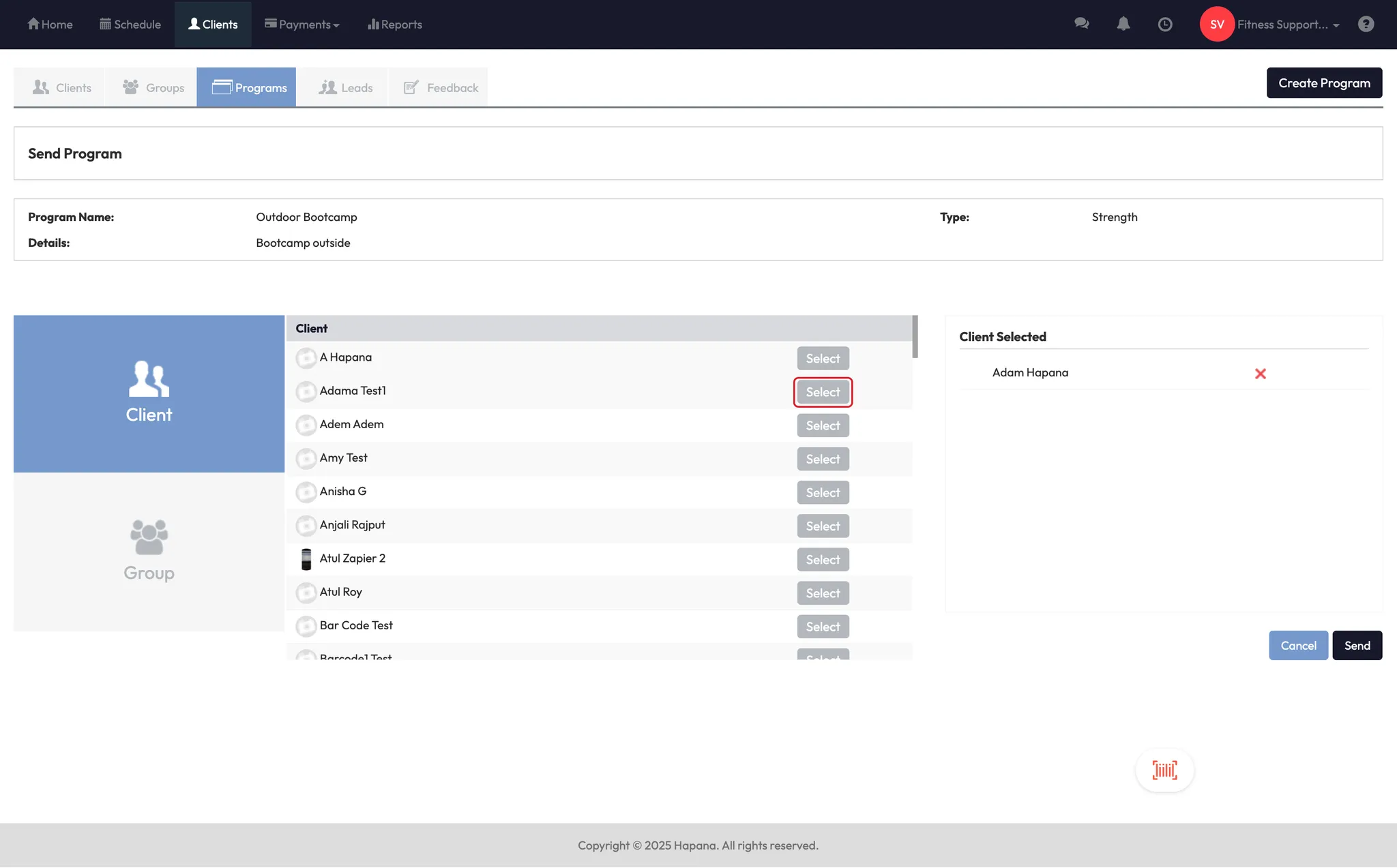Image resolution: width=1397 pixels, height=868 pixels.
Task: Click the help question mark icon
Action: 1366,24
